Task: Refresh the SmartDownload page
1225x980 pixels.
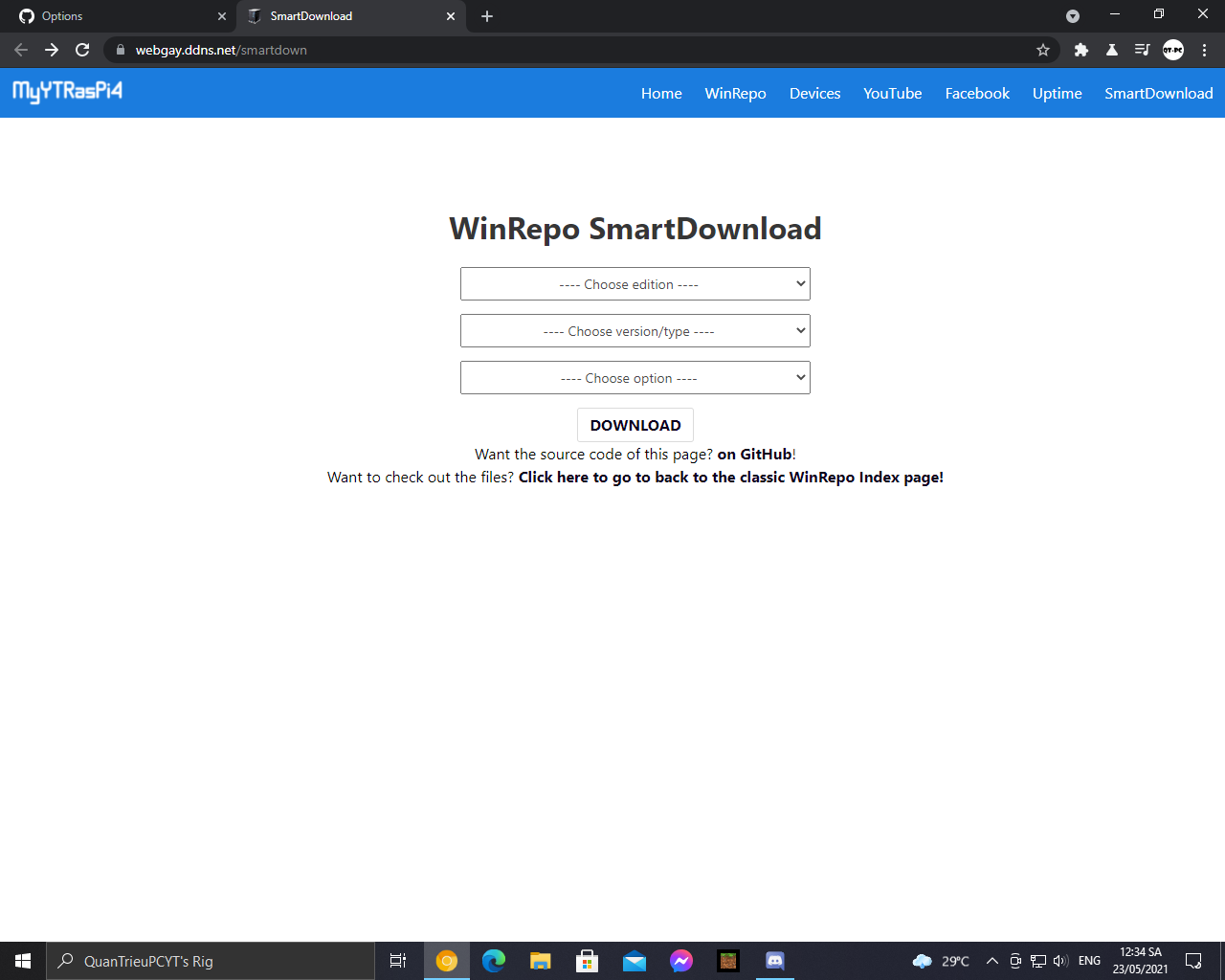Action: (x=82, y=50)
